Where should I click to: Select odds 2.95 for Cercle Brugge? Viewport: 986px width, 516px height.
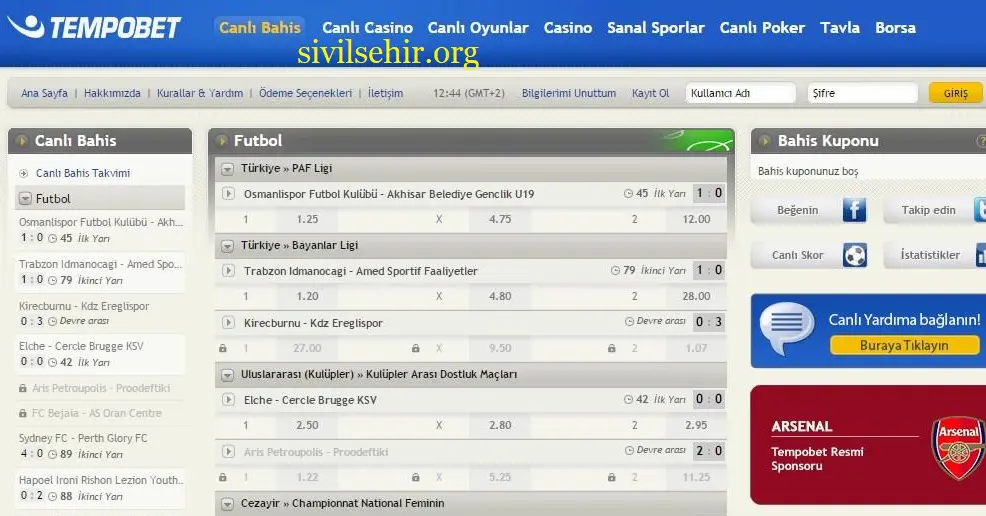click(696, 425)
